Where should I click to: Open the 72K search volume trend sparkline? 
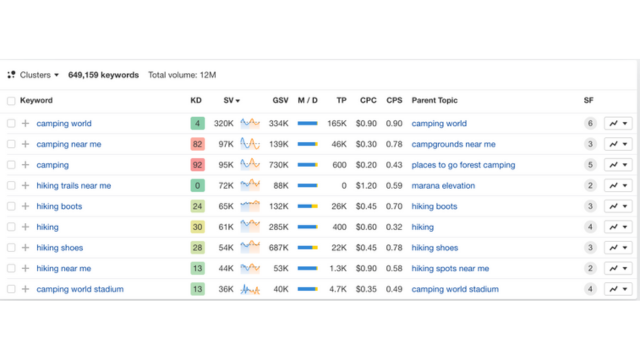pos(250,186)
